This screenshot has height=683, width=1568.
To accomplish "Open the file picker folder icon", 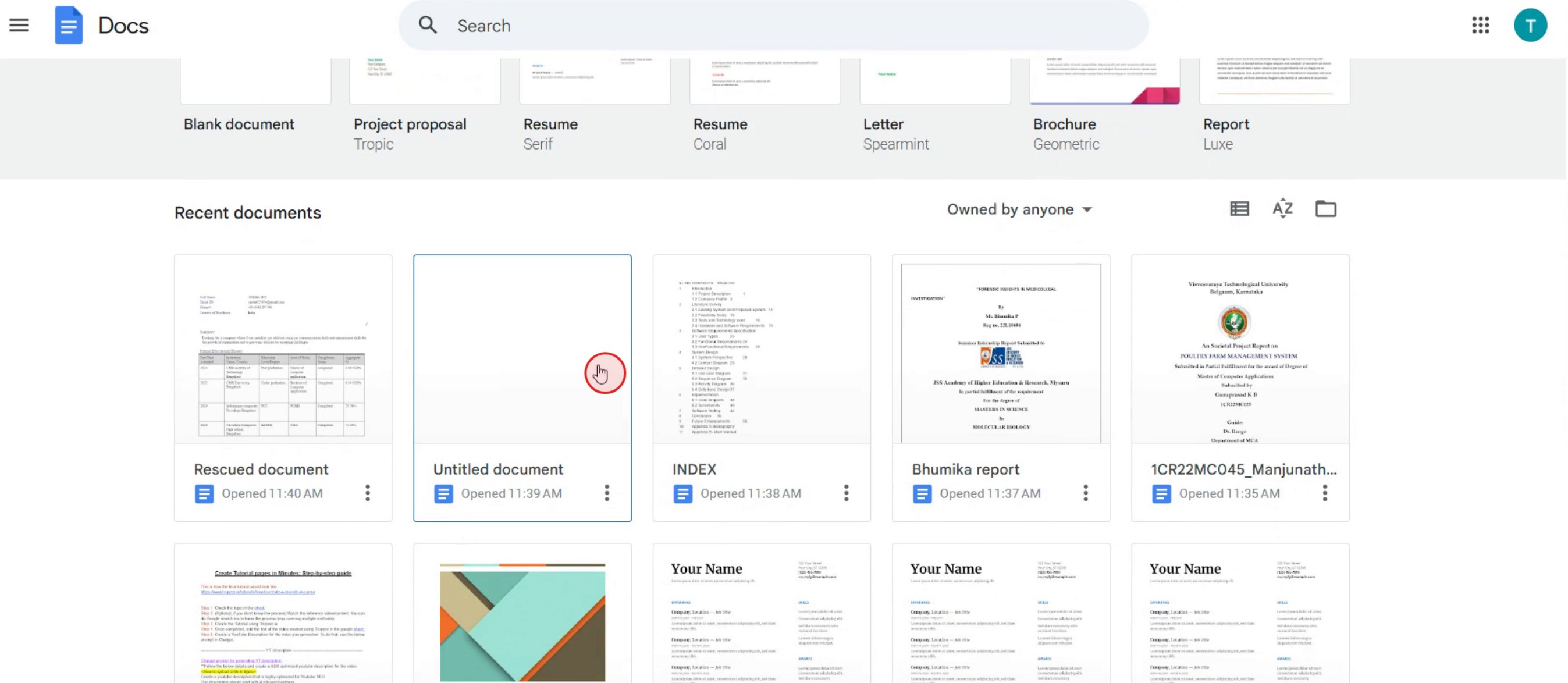I will pos(1325,209).
